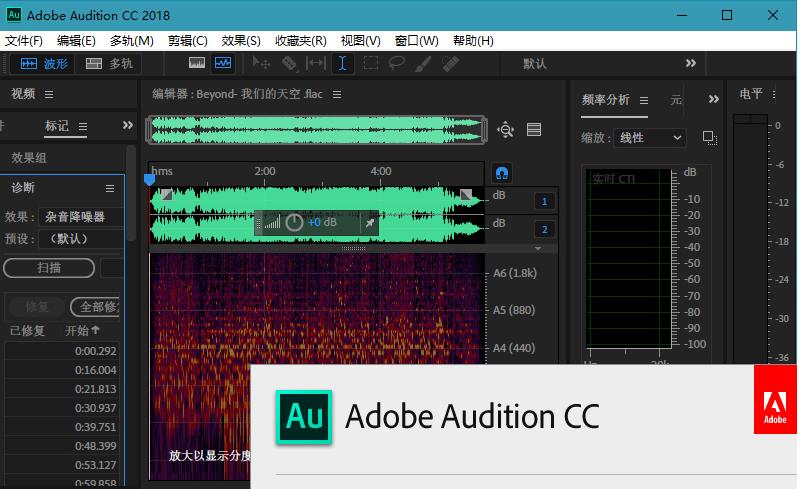Select the 效果组 panel tab

pos(29,158)
